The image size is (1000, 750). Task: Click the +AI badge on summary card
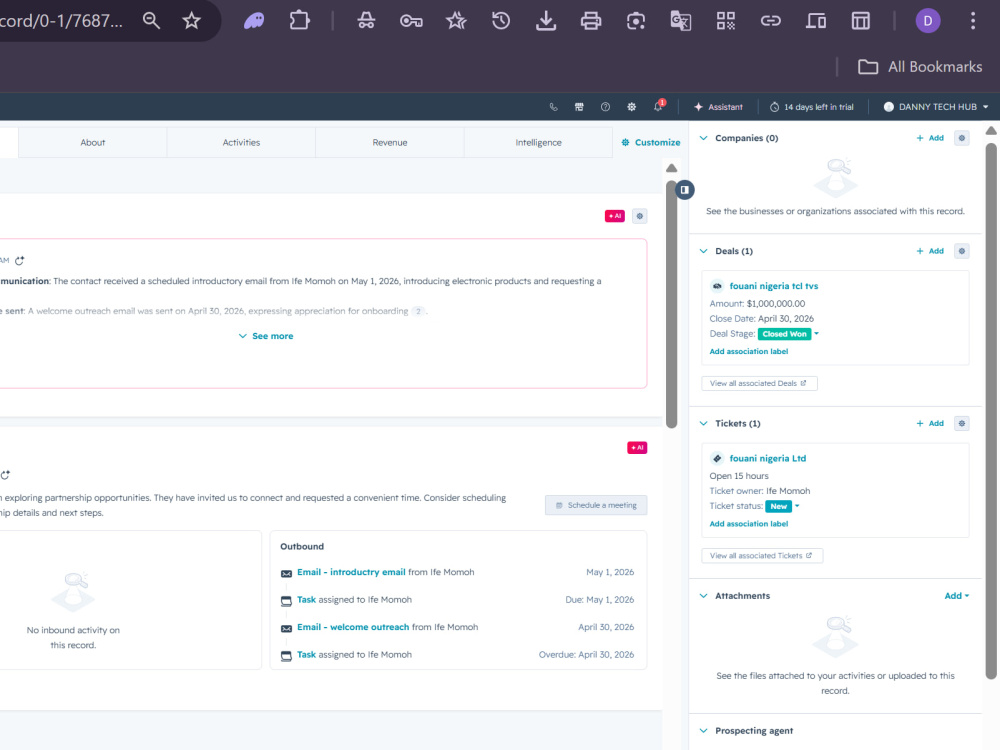tap(615, 216)
